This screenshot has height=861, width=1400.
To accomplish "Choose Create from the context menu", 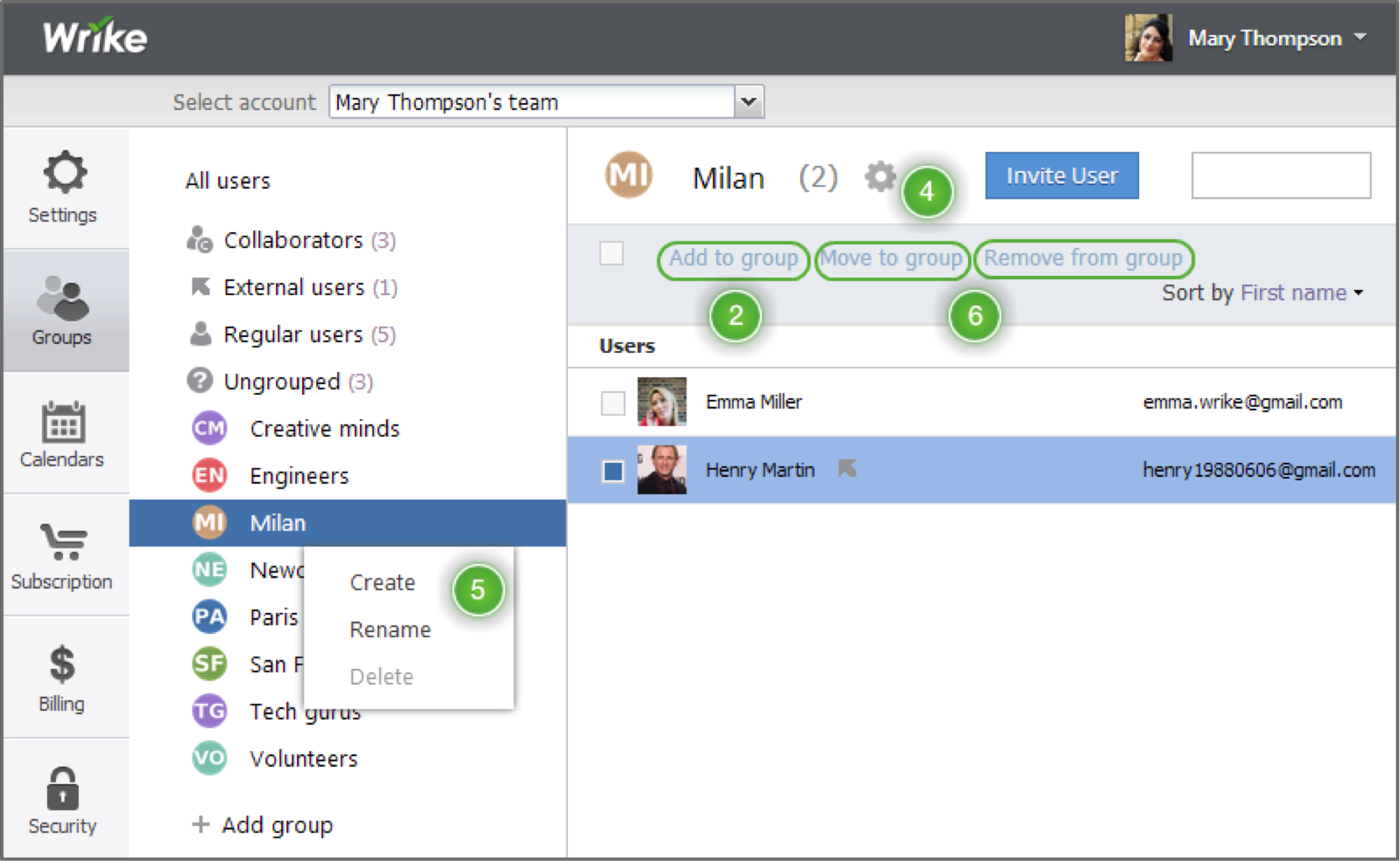I will pyautogui.click(x=383, y=582).
